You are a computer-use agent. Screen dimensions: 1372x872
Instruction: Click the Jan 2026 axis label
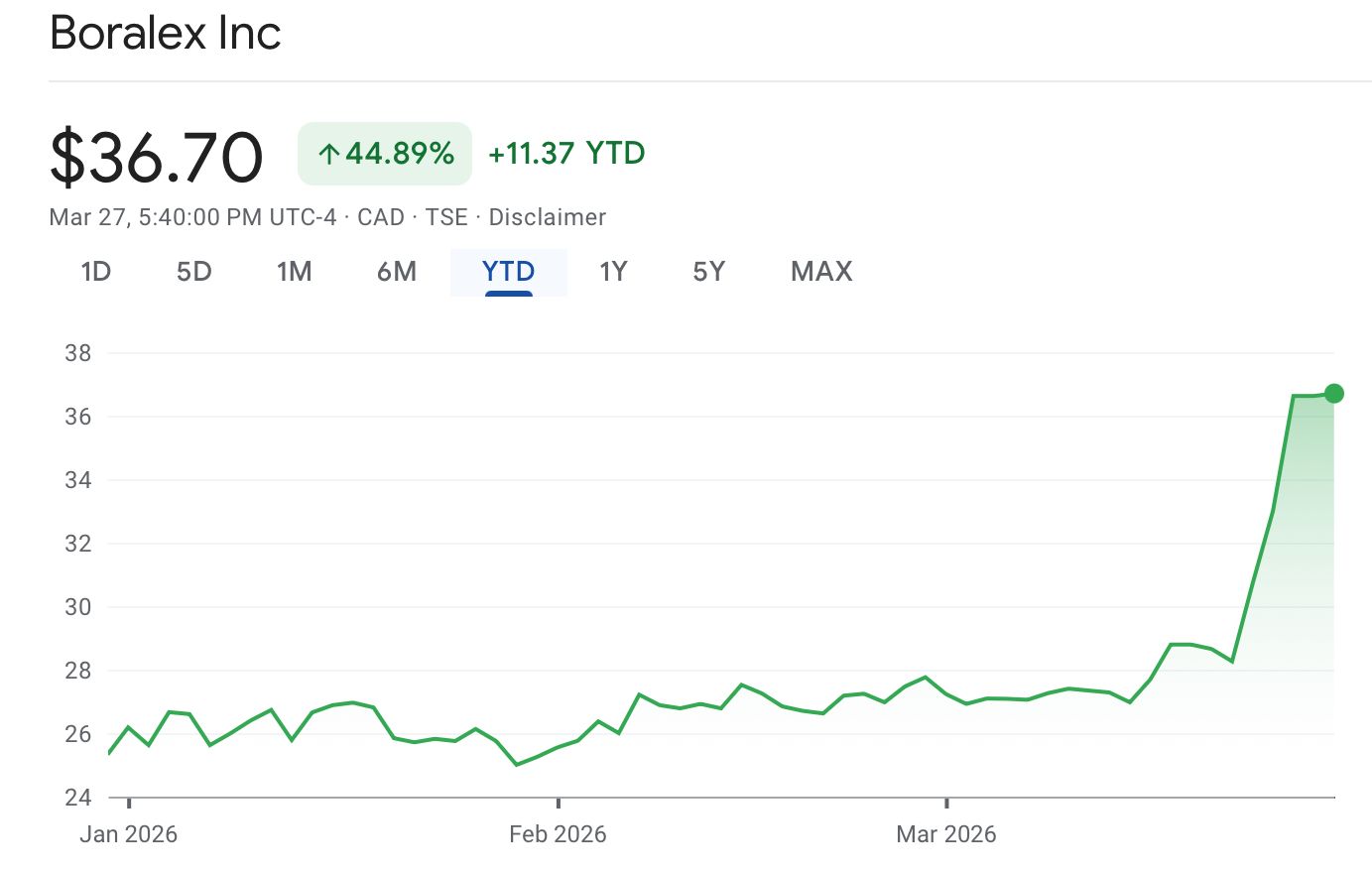tap(128, 834)
